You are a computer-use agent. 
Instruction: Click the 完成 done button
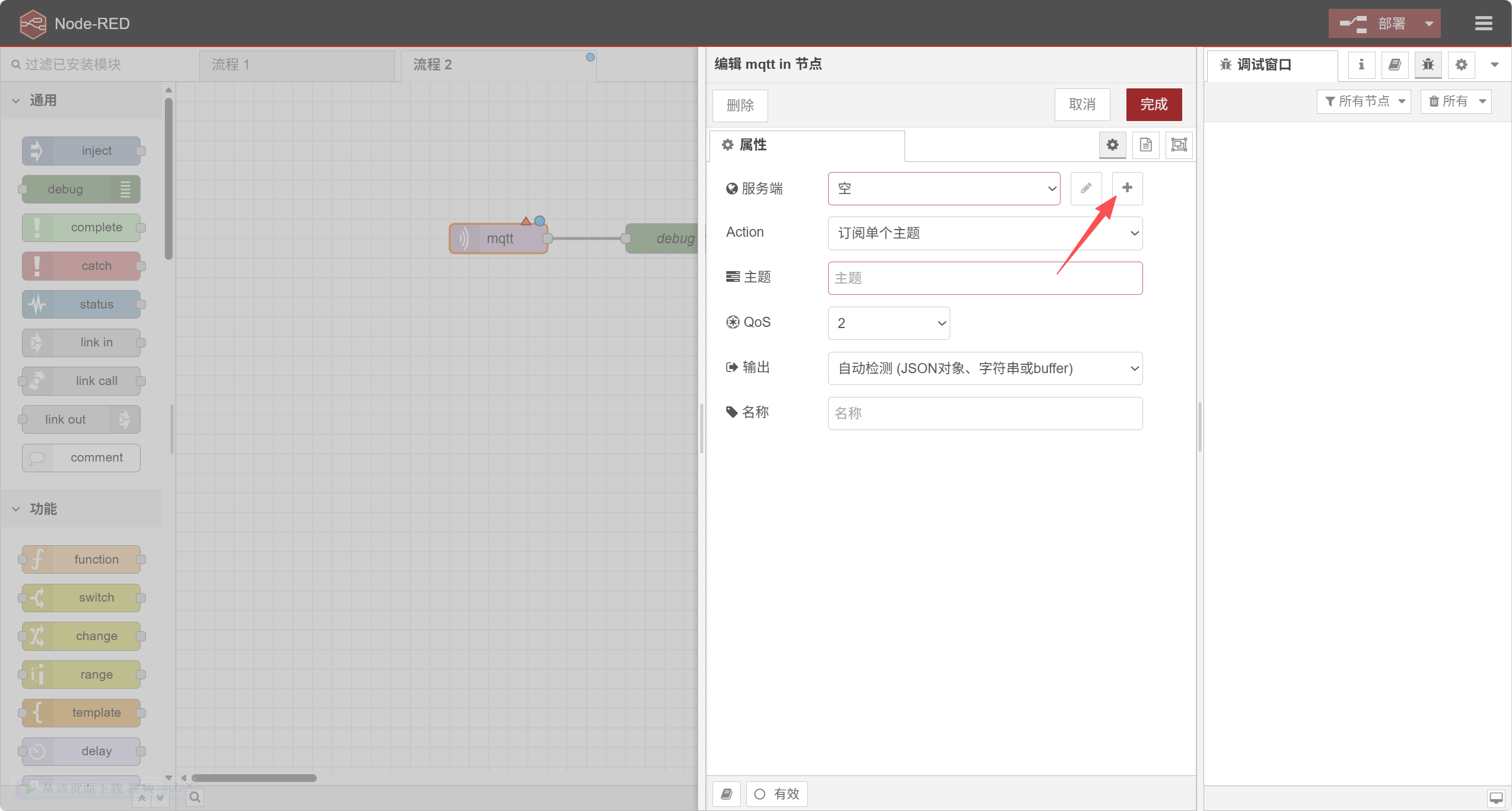pos(1153,104)
